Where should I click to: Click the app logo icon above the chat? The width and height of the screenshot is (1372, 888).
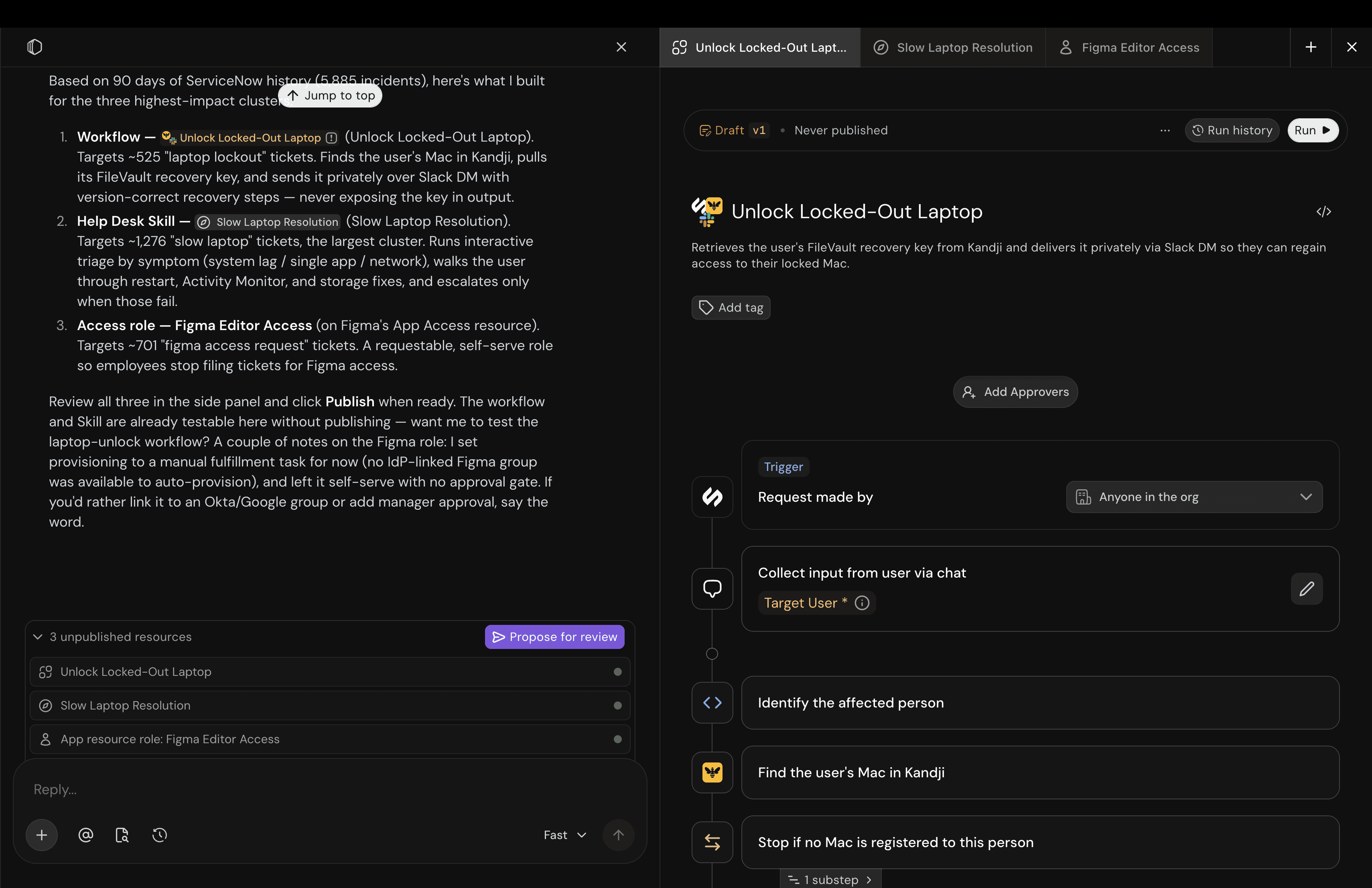pos(35,47)
